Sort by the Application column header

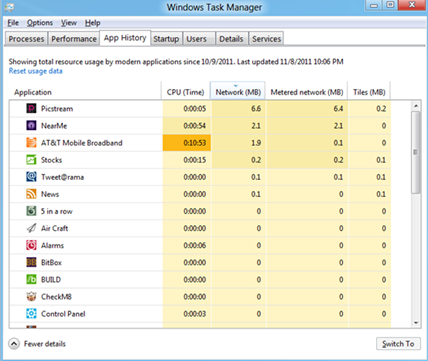pyautogui.click(x=85, y=91)
